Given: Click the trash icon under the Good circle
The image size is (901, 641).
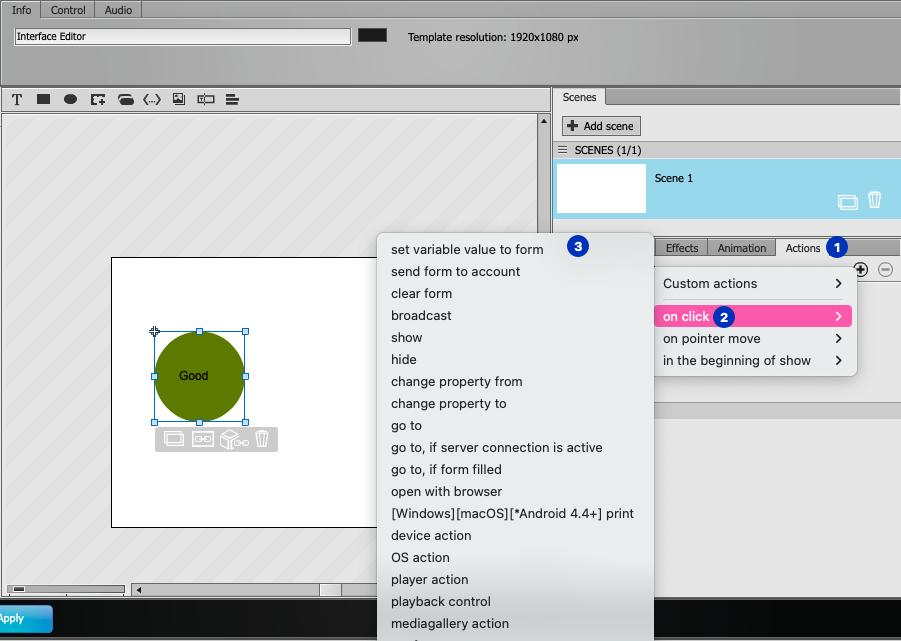Looking at the screenshot, I should pyautogui.click(x=262, y=439).
